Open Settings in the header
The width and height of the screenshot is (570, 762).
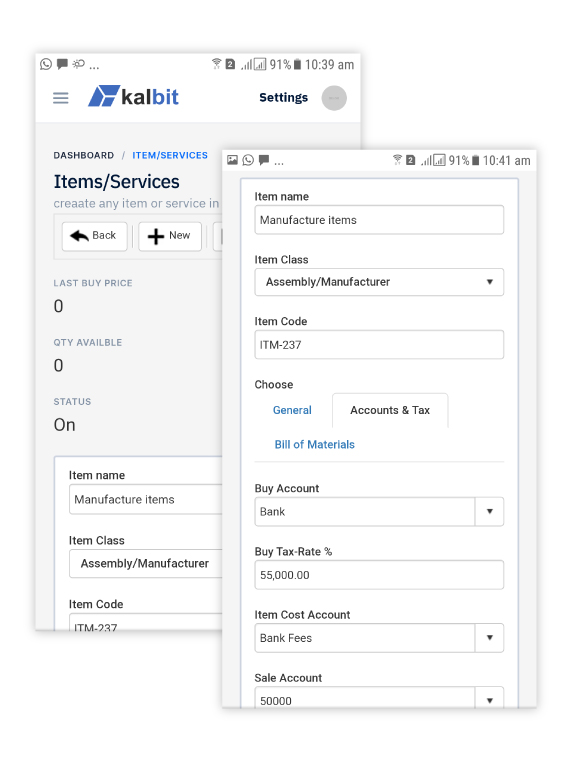pos(284,98)
